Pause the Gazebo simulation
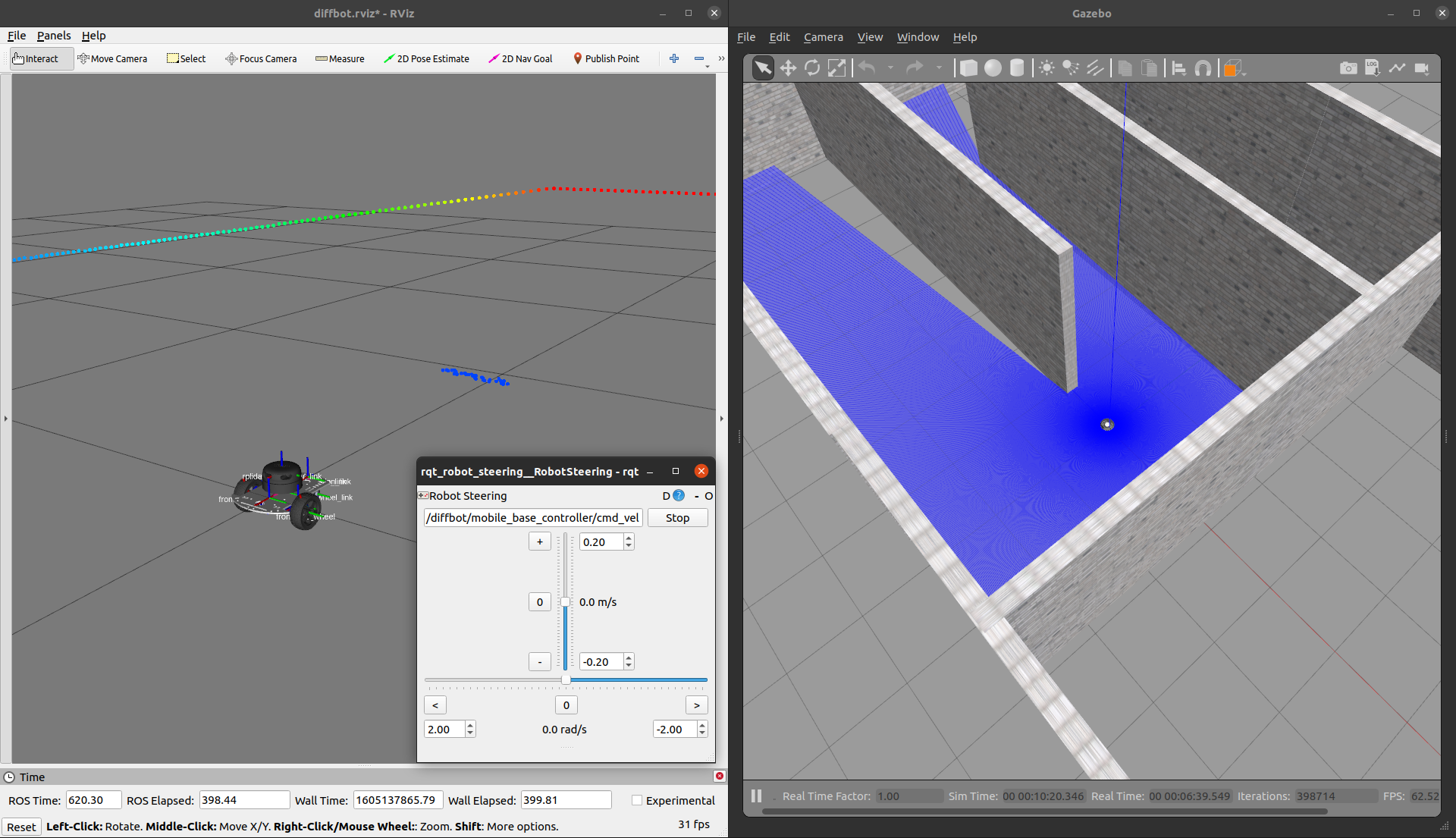This screenshot has height=838, width=1456. pyautogui.click(x=756, y=796)
